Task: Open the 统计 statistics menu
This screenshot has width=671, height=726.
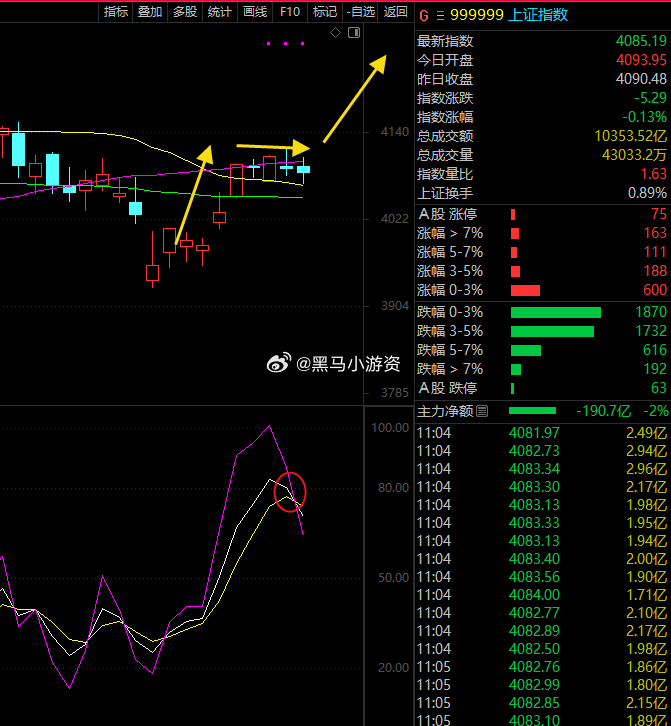Action: coord(219,12)
